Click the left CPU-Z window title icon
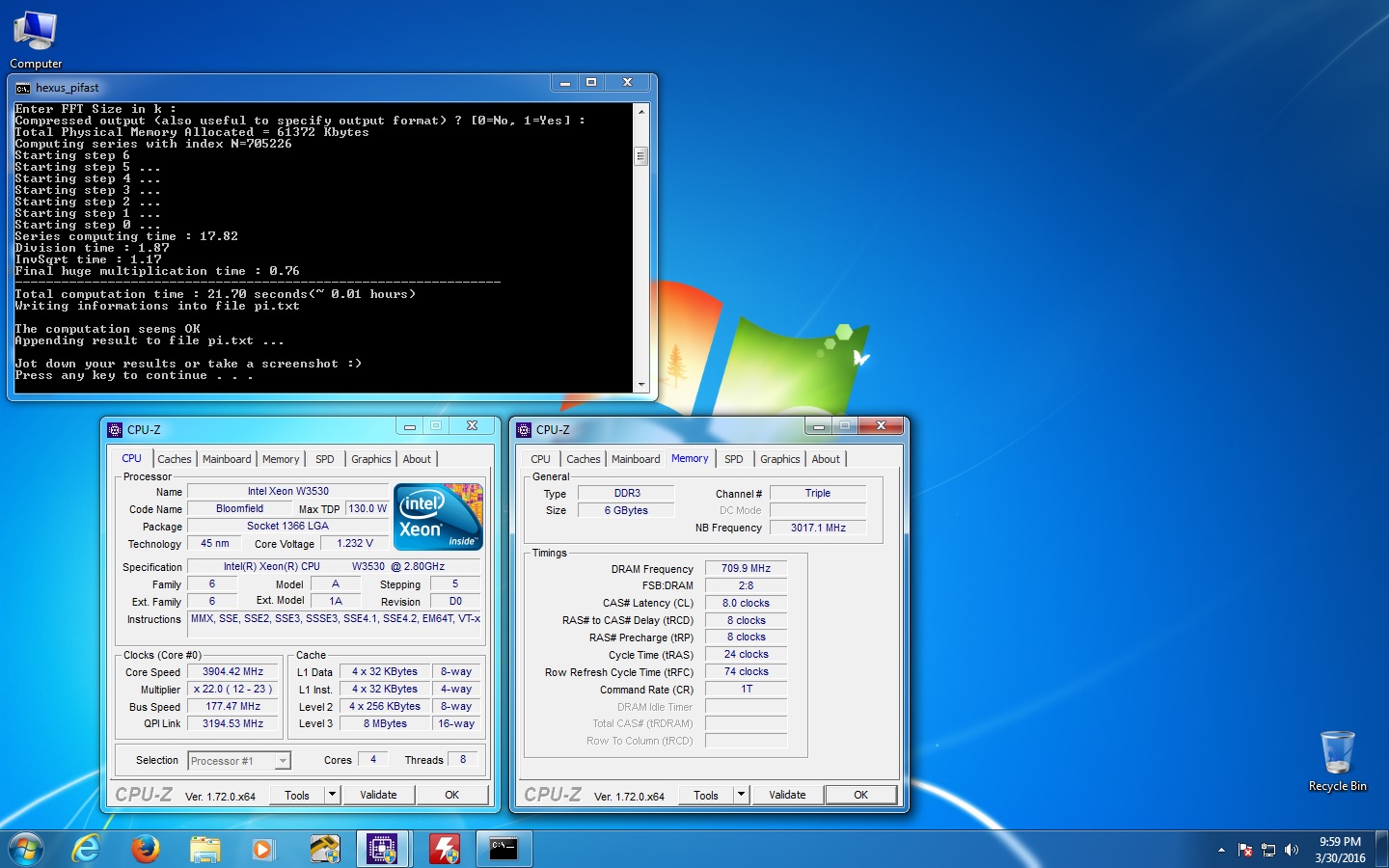 (x=115, y=430)
